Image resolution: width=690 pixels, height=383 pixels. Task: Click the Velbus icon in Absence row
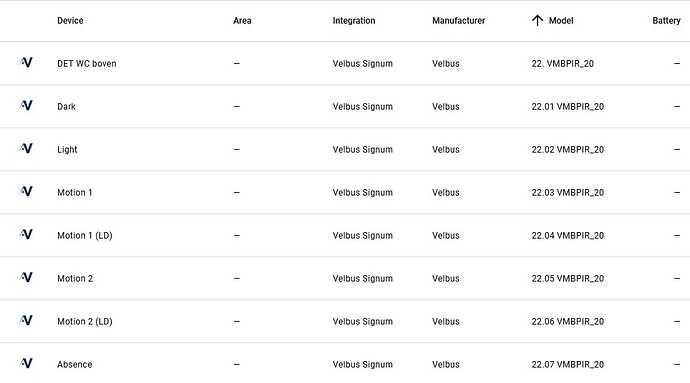click(x=26, y=363)
